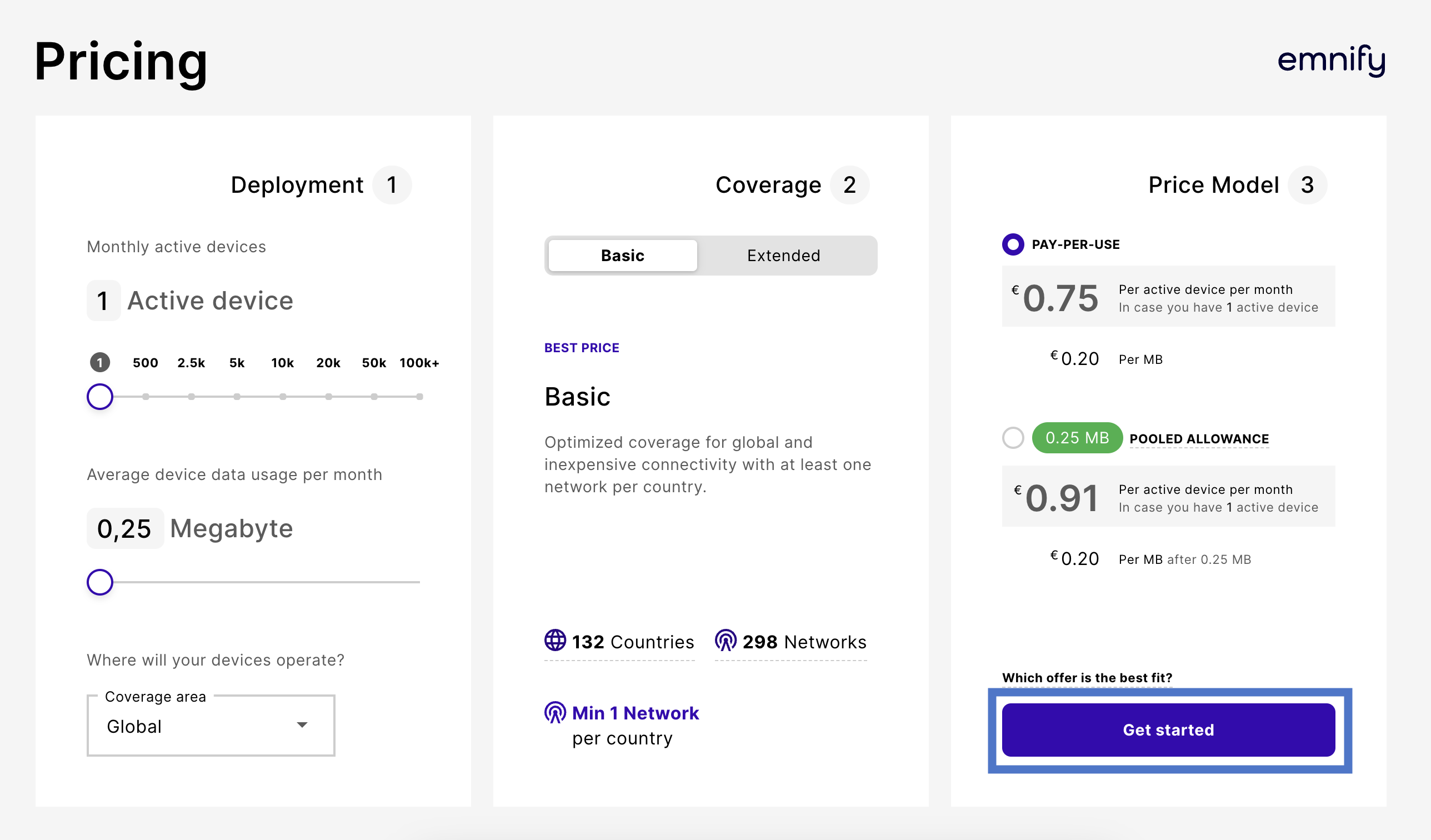Click the antenna icon beside 298 Networks
The height and width of the screenshot is (840, 1431).
[725, 640]
